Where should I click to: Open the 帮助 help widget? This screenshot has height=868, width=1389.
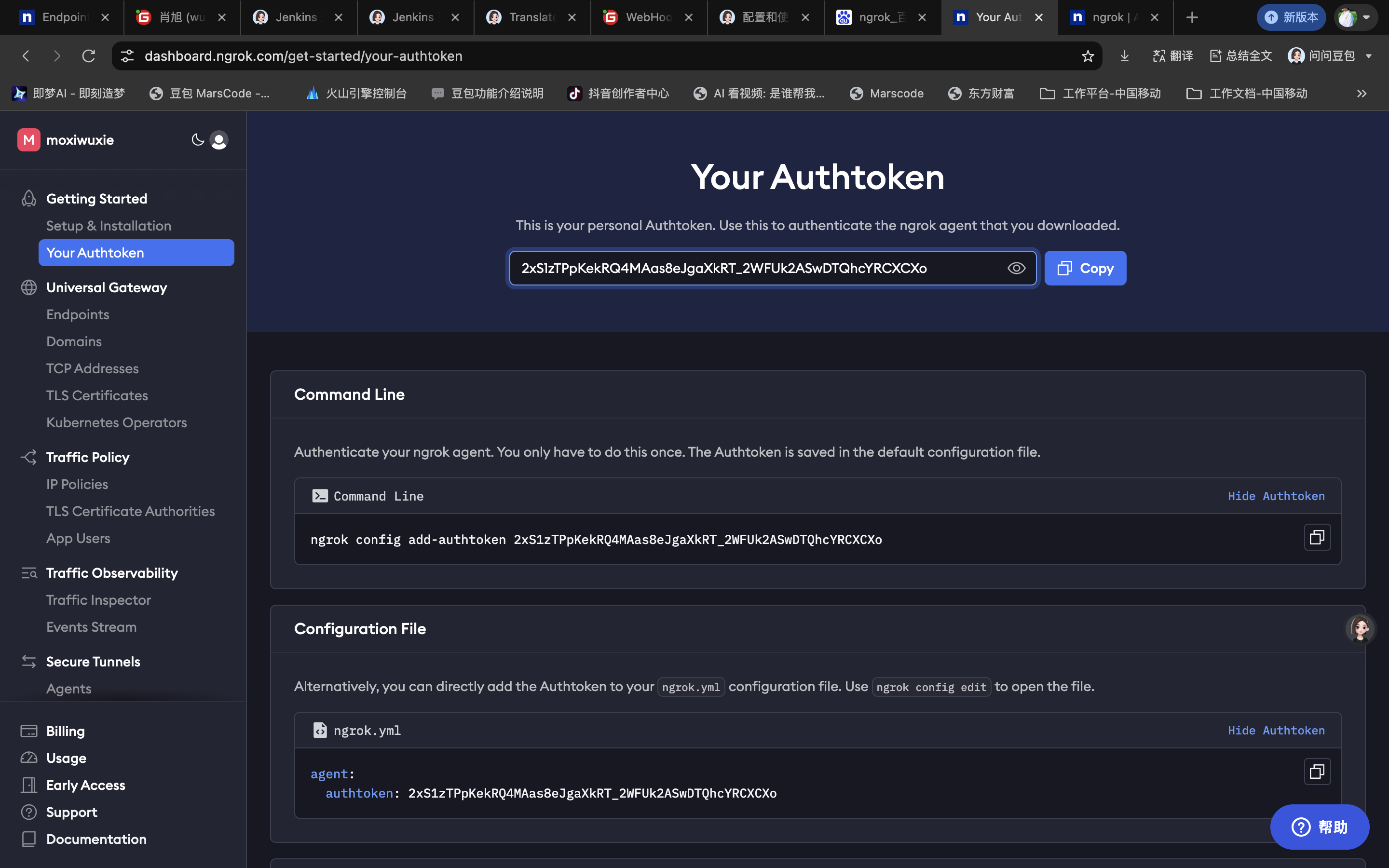1319,827
